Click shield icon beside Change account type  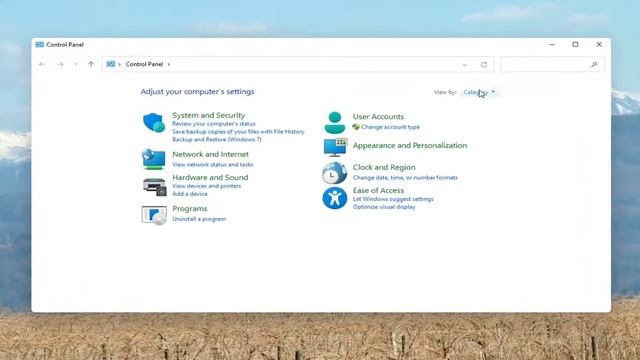pyautogui.click(x=356, y=127)
